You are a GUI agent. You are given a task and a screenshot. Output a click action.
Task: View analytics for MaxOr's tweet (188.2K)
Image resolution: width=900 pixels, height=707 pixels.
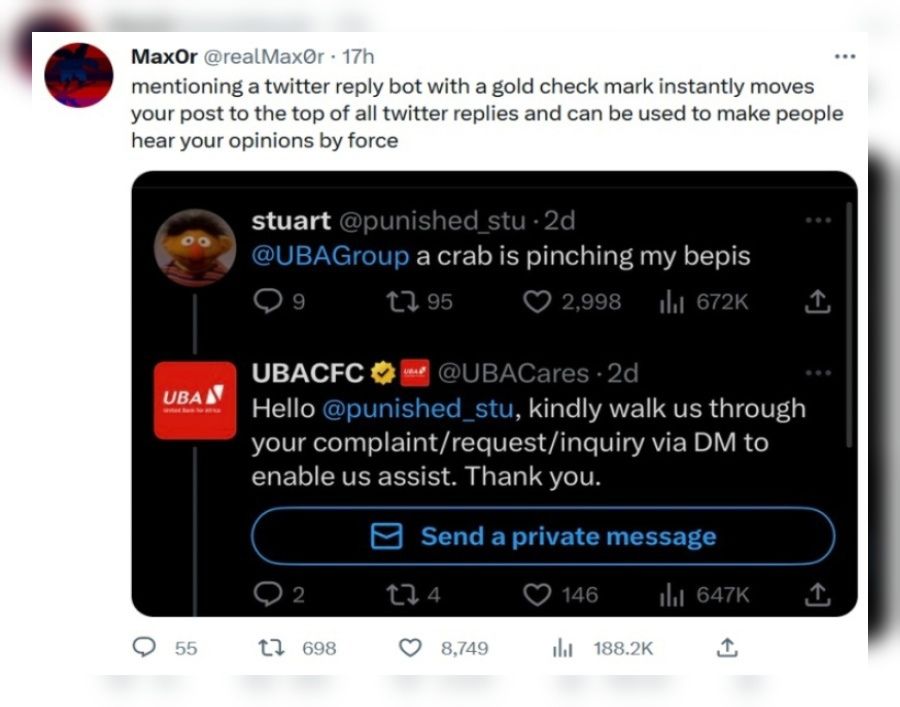(562, 648)
